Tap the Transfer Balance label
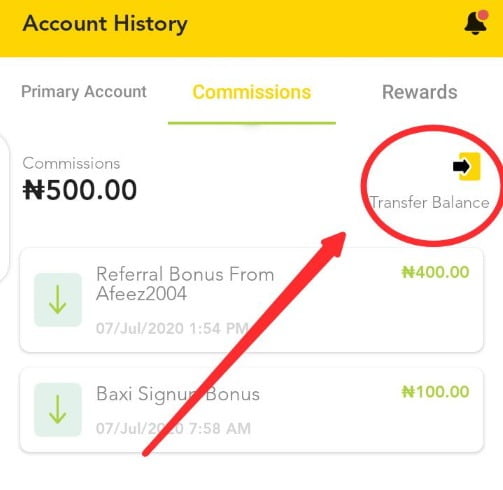Screen dimensions: 503x490 pos(430,202)
